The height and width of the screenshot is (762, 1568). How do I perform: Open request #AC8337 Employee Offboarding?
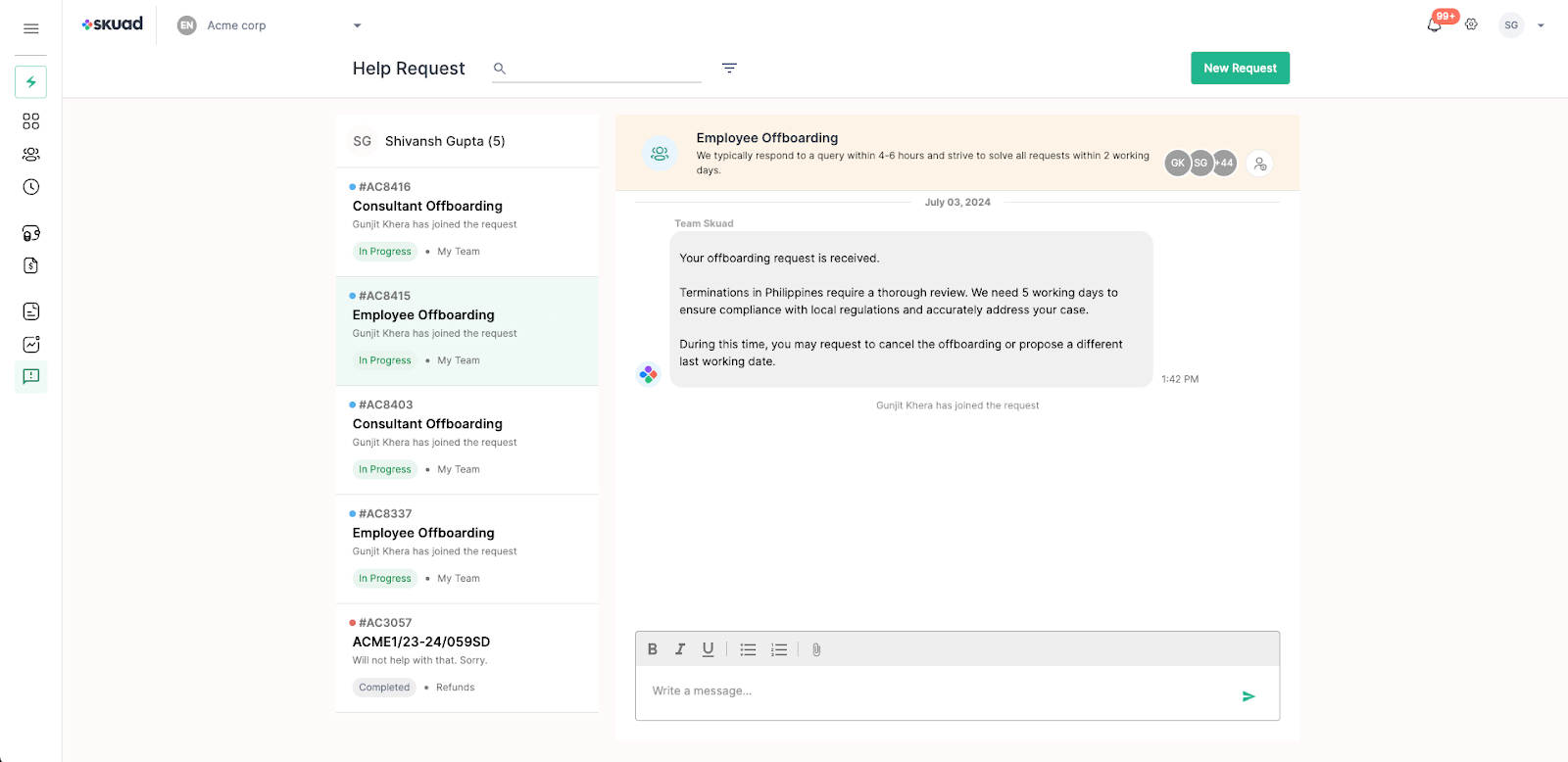(x=467, y=548)
